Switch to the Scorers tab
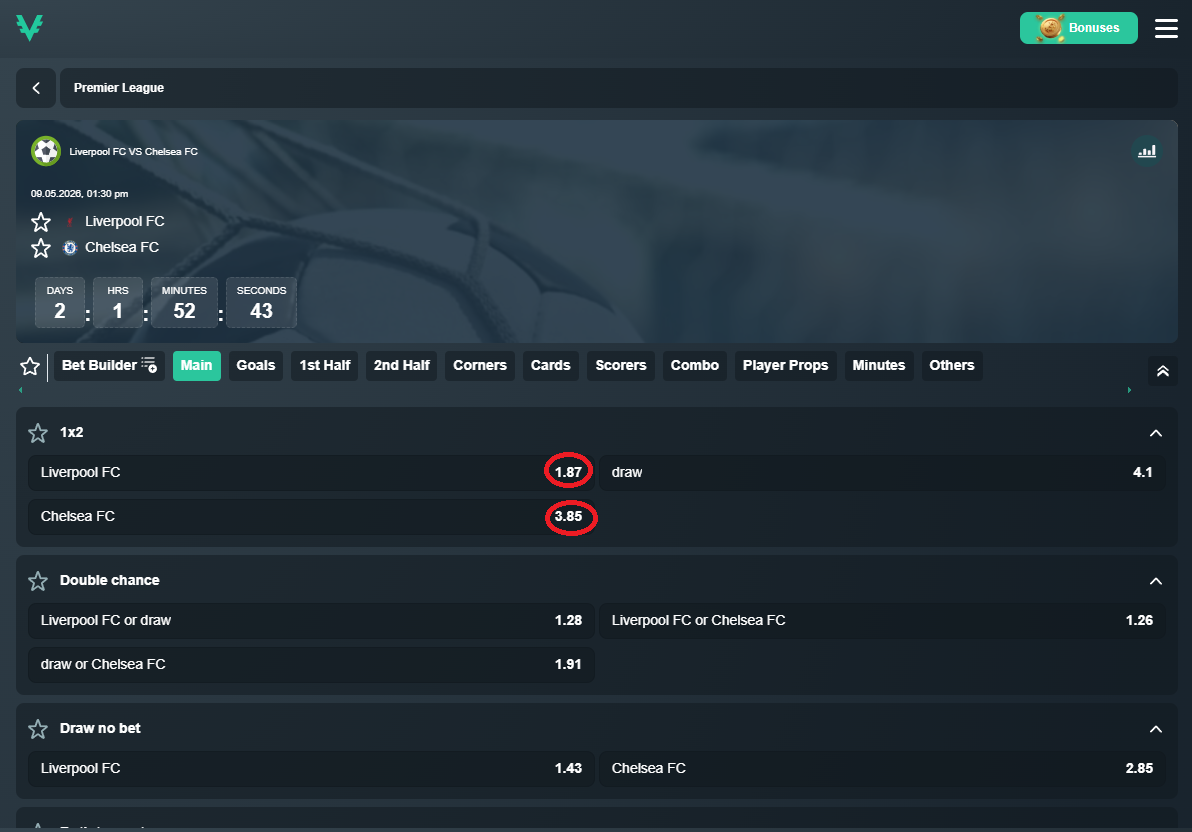Screen dimensions: 1192x832 click(x=620, y=366)
